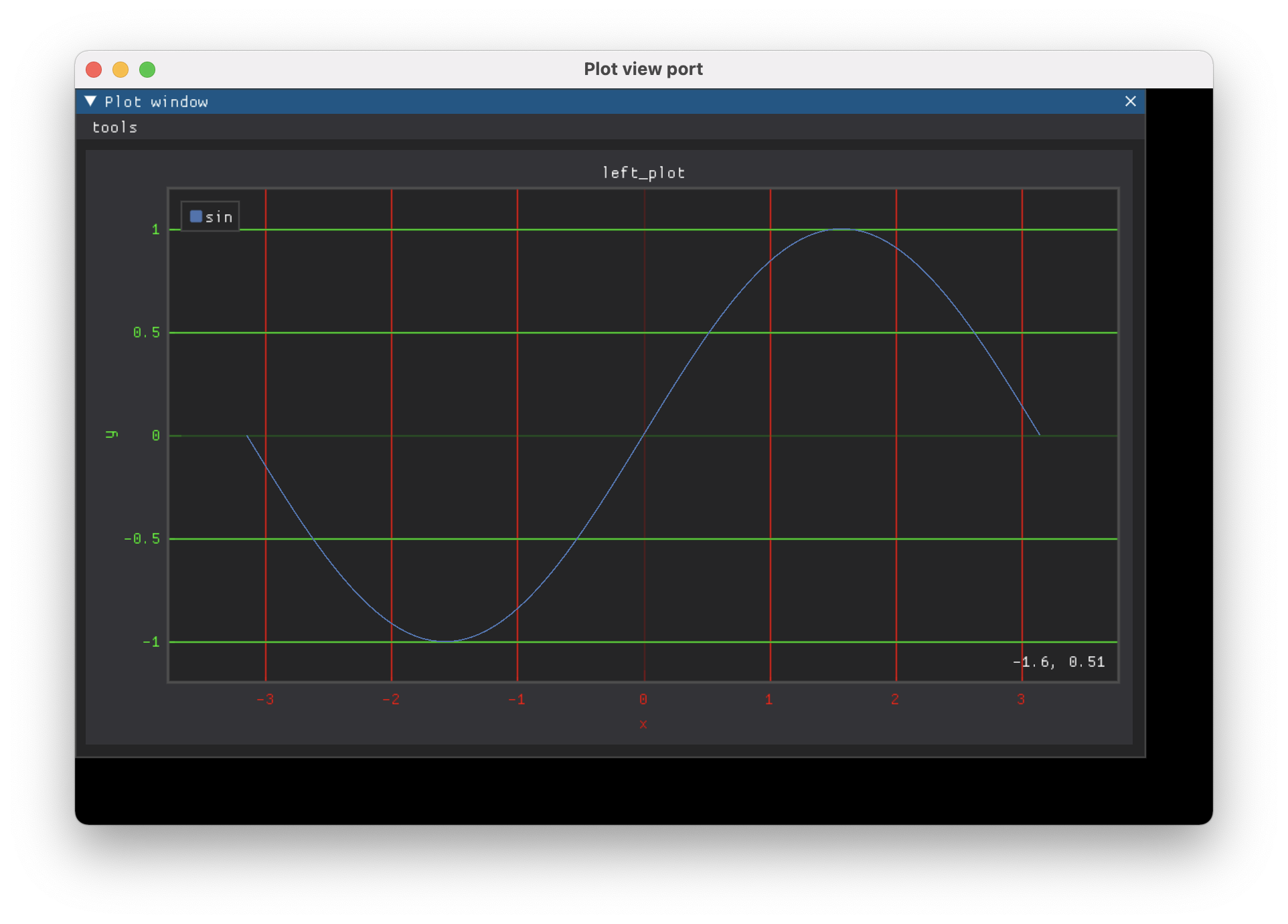Close the Plot window with X
The image size is (1288, 924).
[1130, 101]
